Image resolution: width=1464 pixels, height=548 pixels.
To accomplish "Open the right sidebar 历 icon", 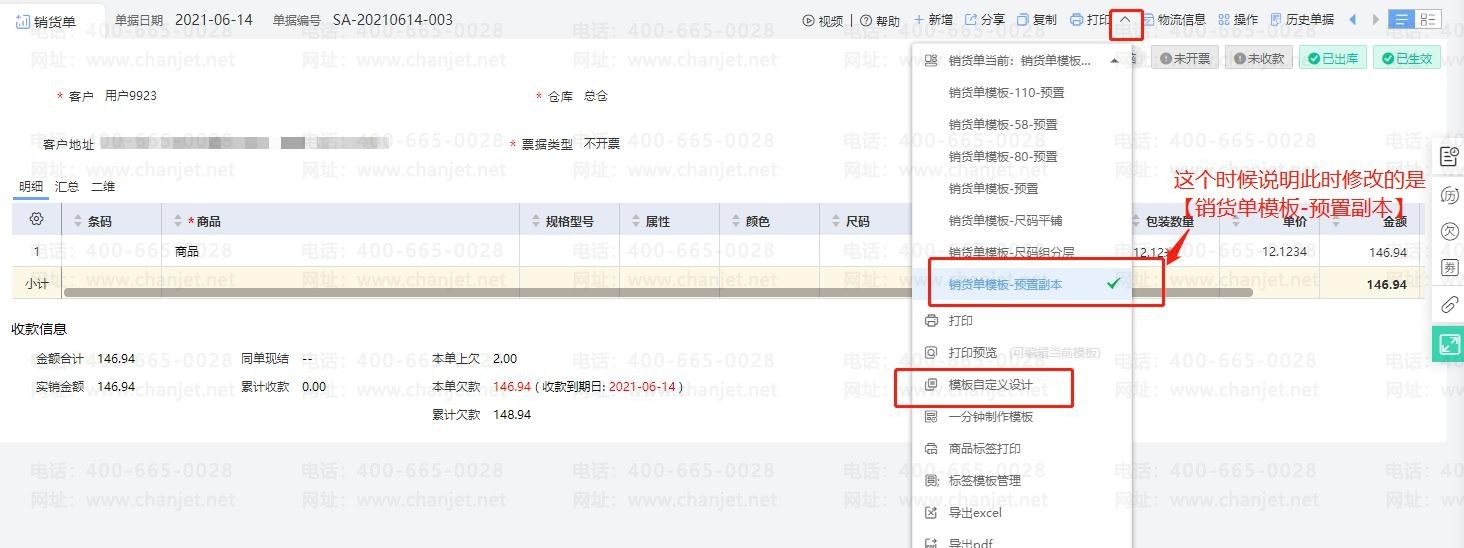I will coord(1449,195).
